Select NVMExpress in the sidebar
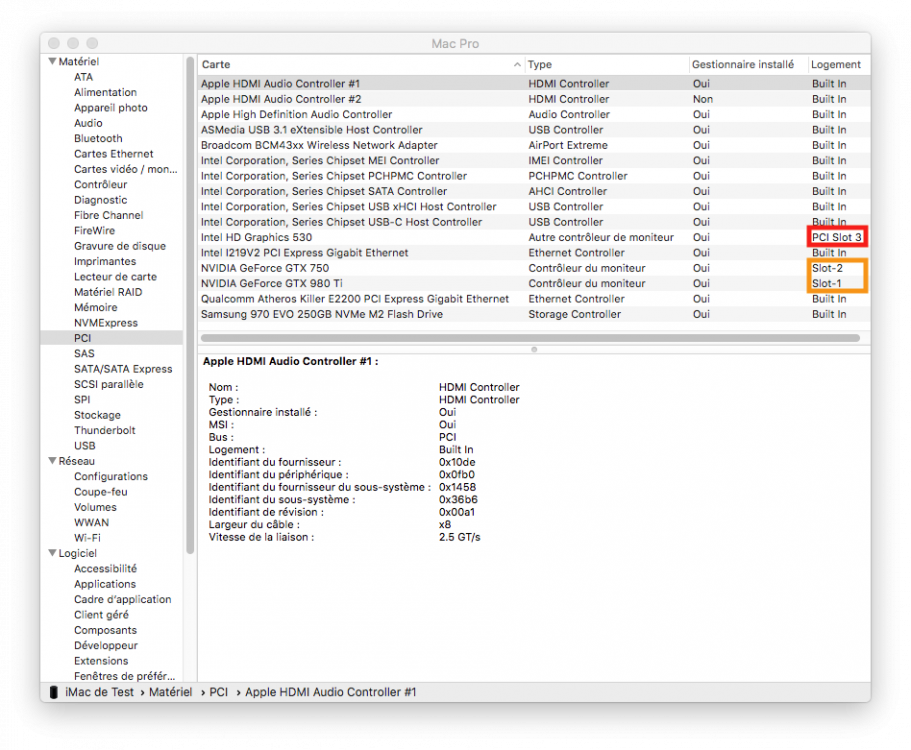Image resolution: width=911 pixels, height=750 pixels. click(106, 322)
